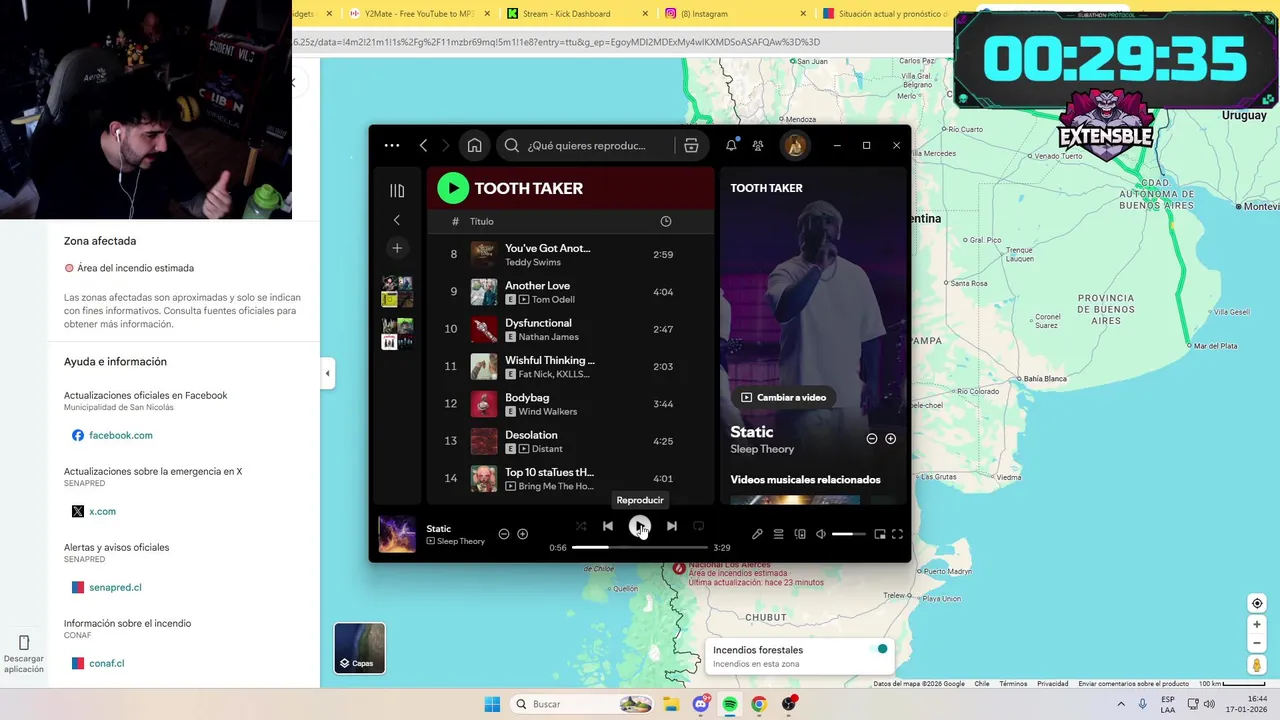Zoom in on the Google map
Viewport: 1280px width, 720px height.
1257,625
